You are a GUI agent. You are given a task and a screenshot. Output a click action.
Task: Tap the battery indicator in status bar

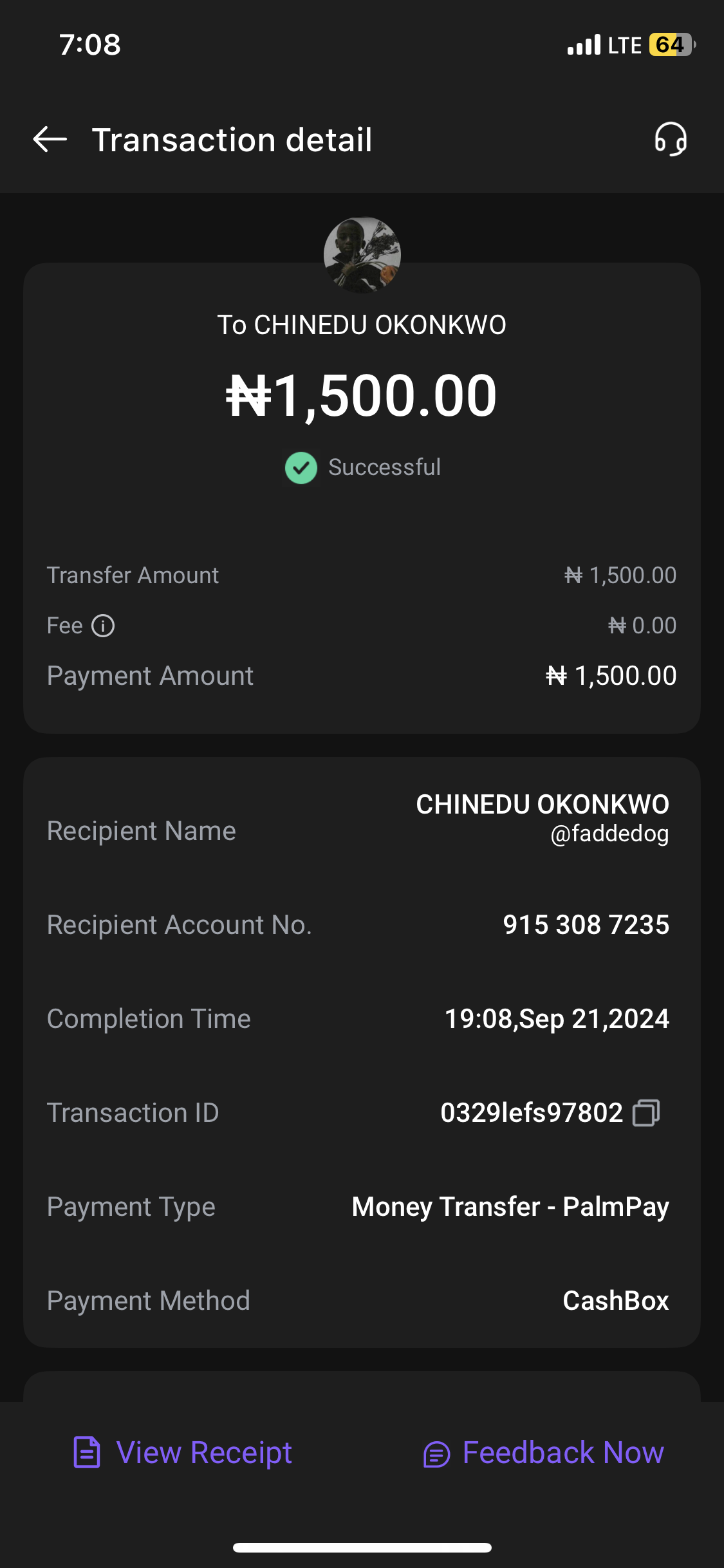point(671,45)
